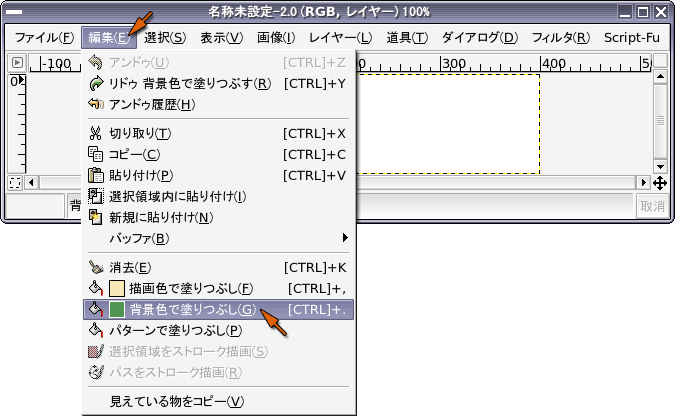
Task: Click the navigation cross-arrows icon at canvas corner
Action: (660, 183)
